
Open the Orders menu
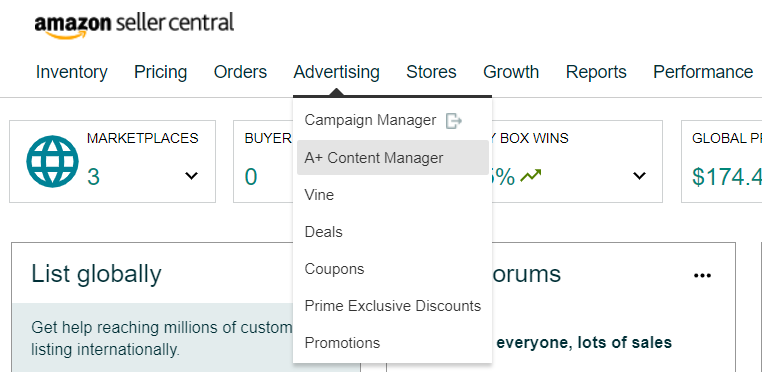pyautogui.click(x=240, y=72)
